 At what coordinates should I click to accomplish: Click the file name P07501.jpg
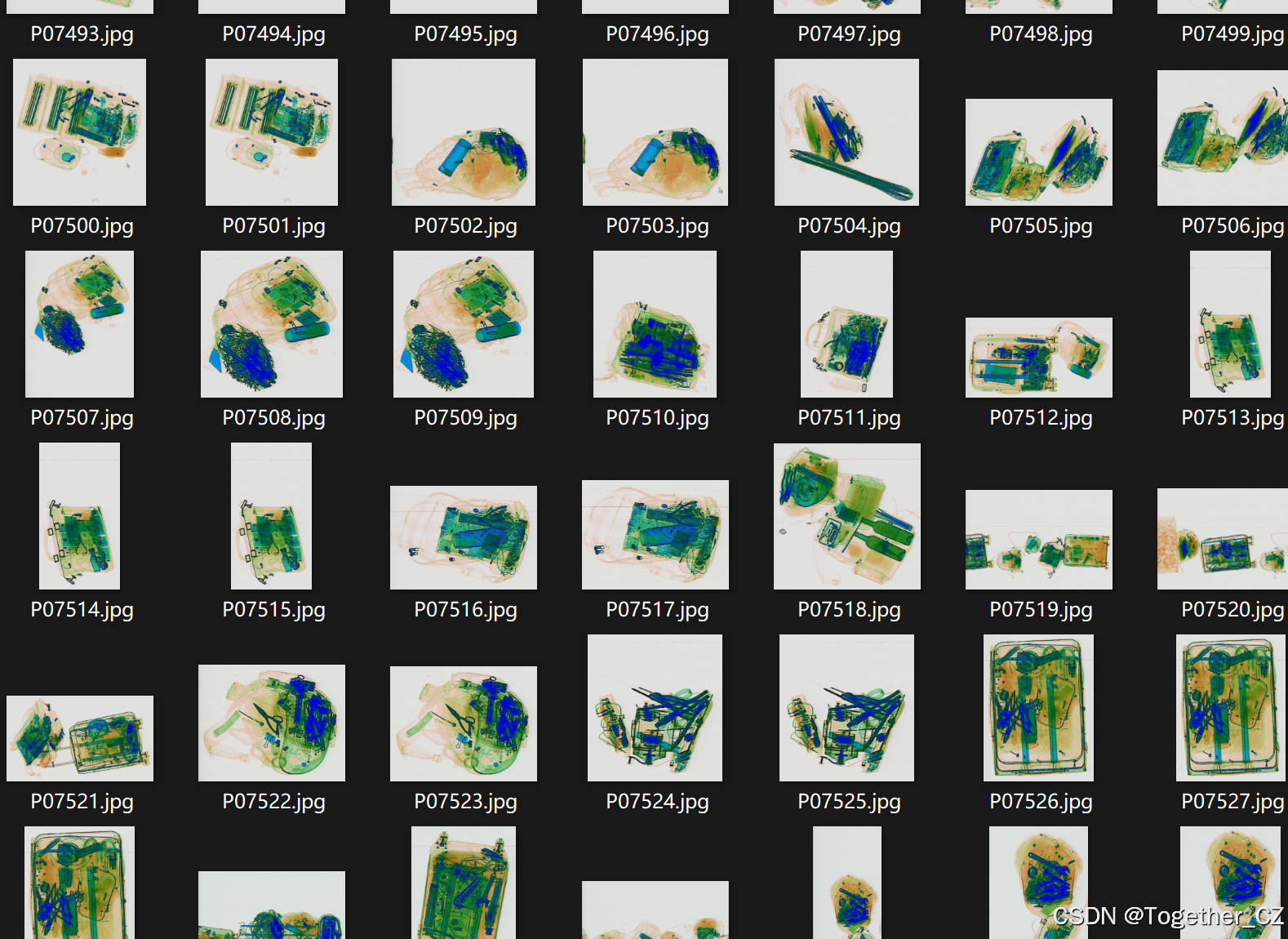[273, 226]
